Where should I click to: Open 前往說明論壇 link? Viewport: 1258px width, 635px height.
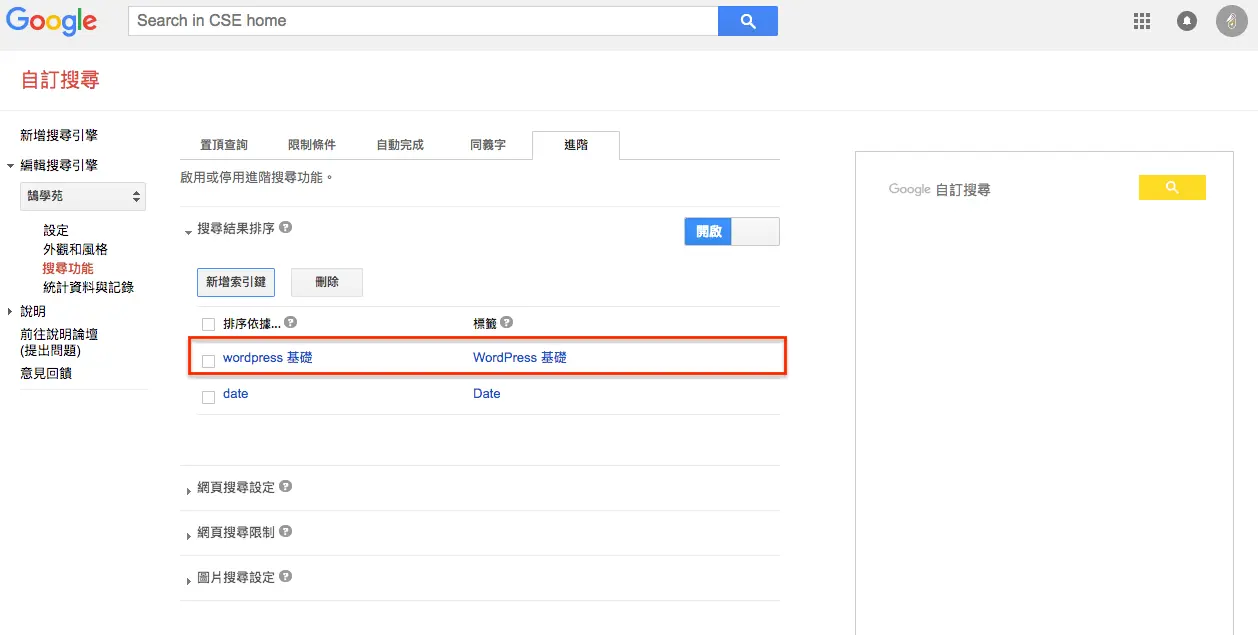pyautogui.click(x=59, y=342)
